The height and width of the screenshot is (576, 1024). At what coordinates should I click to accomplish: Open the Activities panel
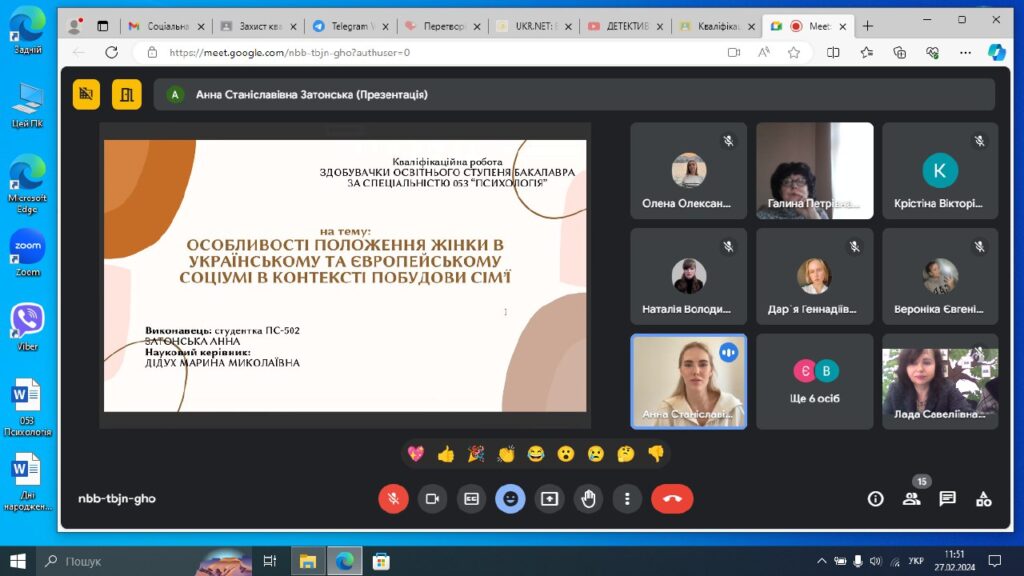983,498
